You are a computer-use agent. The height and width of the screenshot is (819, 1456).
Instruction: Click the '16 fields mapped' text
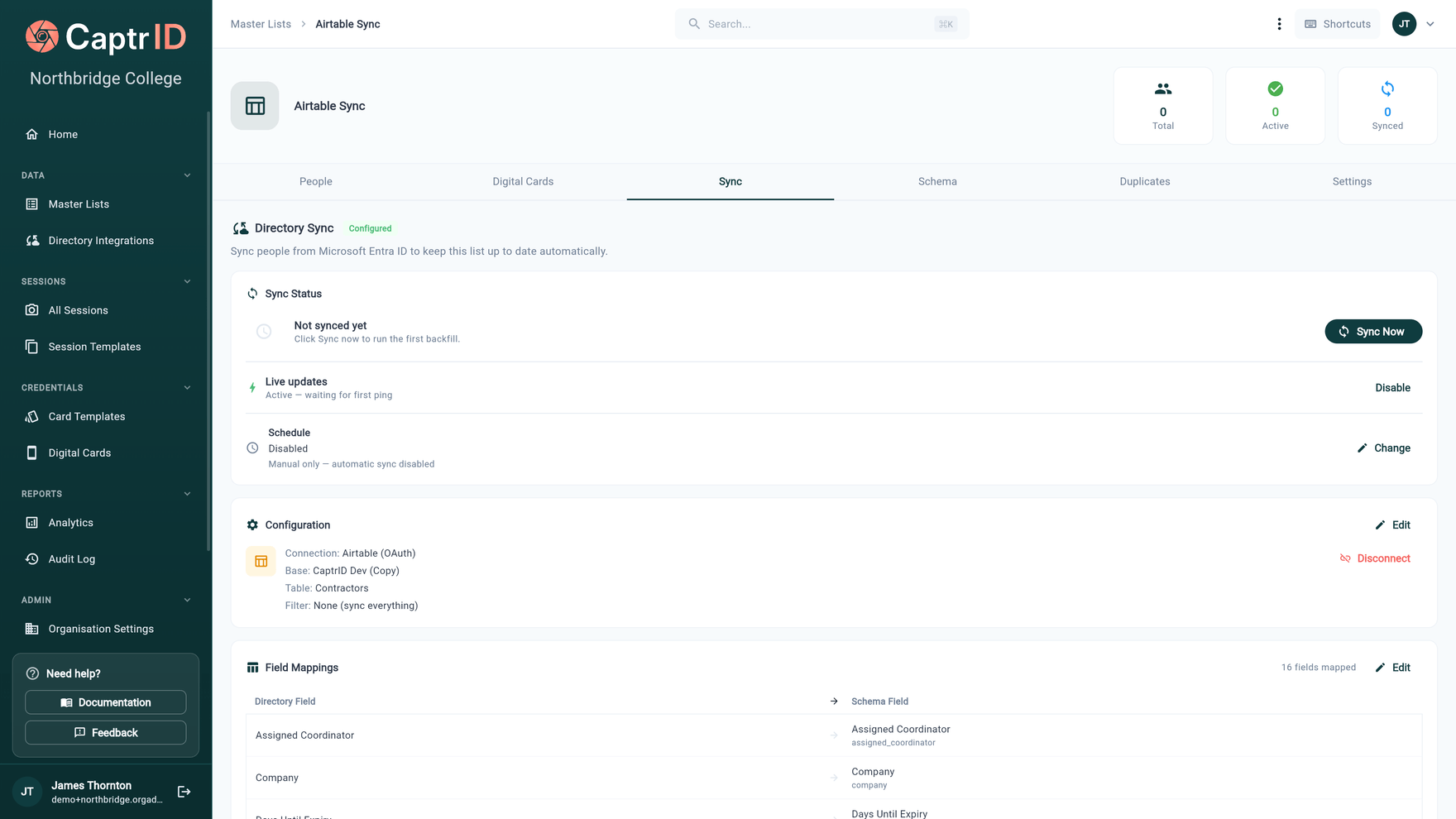coord(1319,668)
